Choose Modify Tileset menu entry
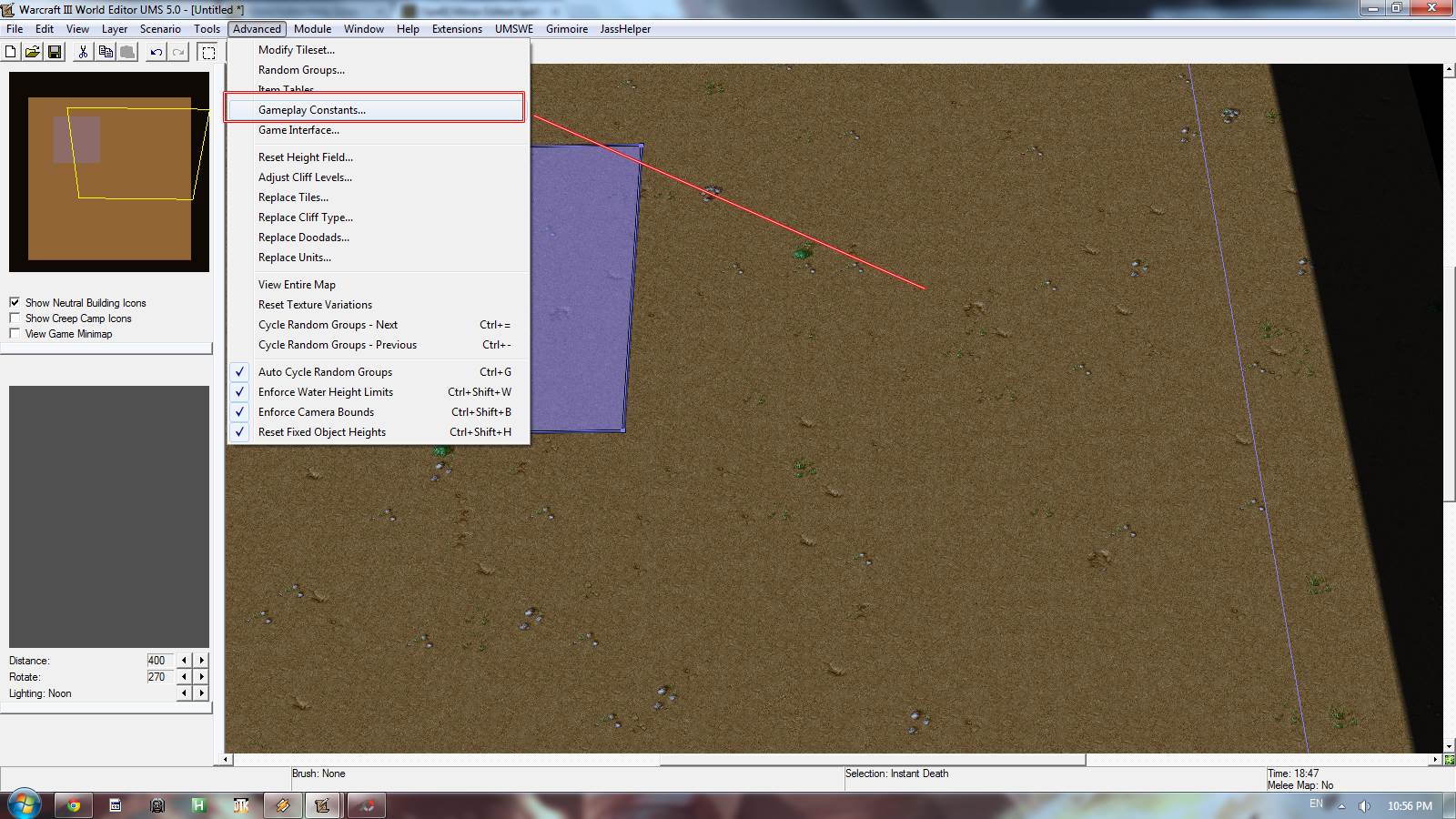This screenshot has width=1456, height=819. 378,50
